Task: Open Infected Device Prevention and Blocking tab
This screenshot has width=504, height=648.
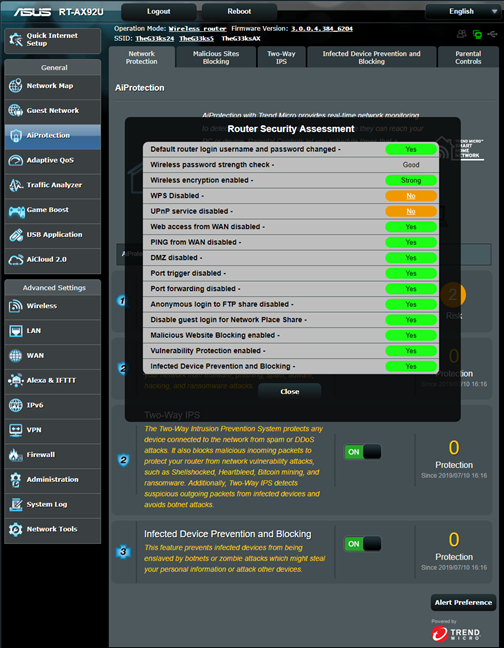Action: click(371, 57)
